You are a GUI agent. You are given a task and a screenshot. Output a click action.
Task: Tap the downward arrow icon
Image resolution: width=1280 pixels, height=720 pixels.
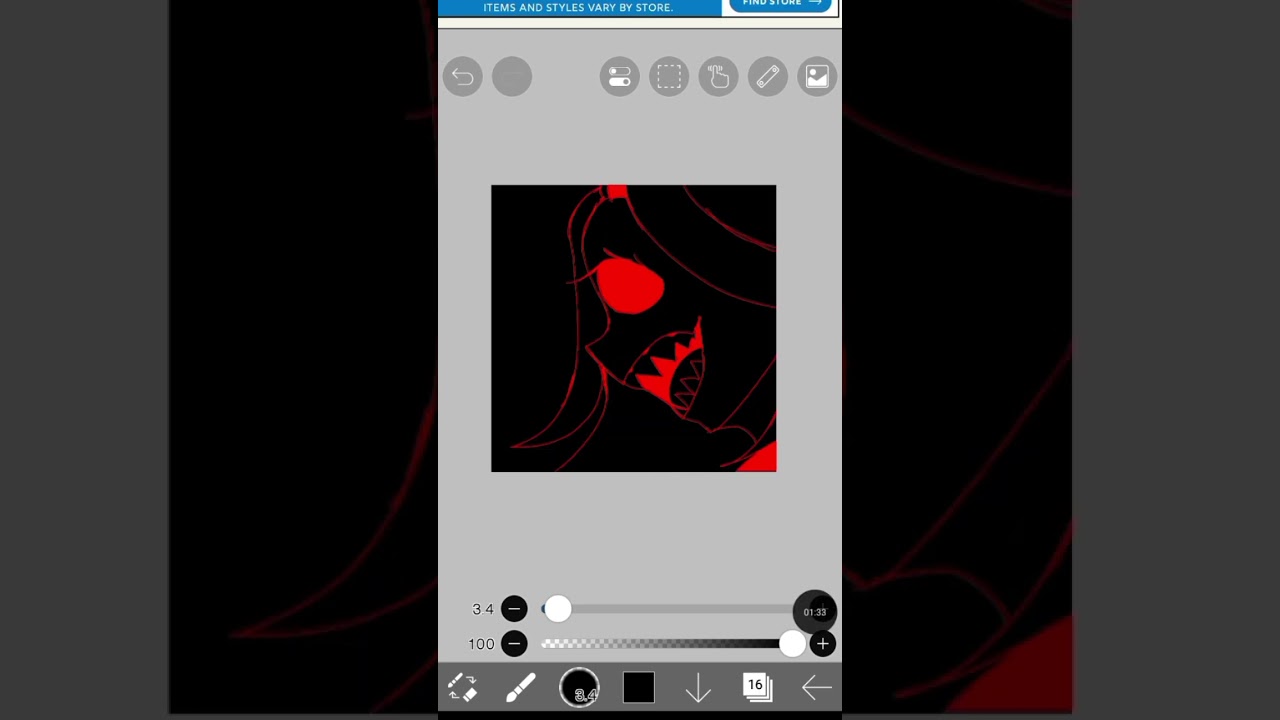[x=698, y=688]
